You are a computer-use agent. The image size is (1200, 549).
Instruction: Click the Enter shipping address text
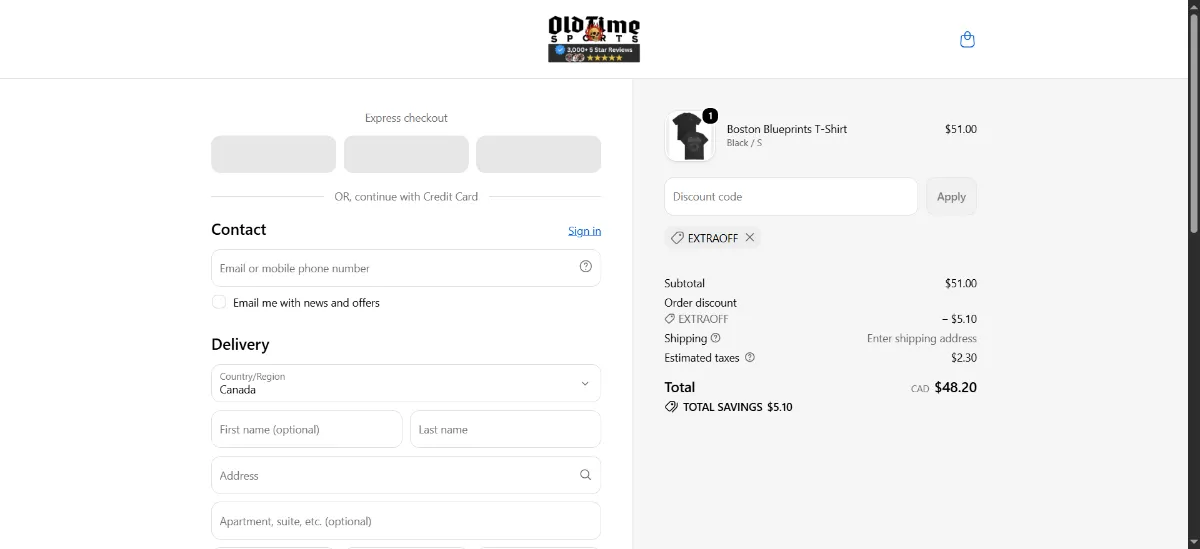922,338
